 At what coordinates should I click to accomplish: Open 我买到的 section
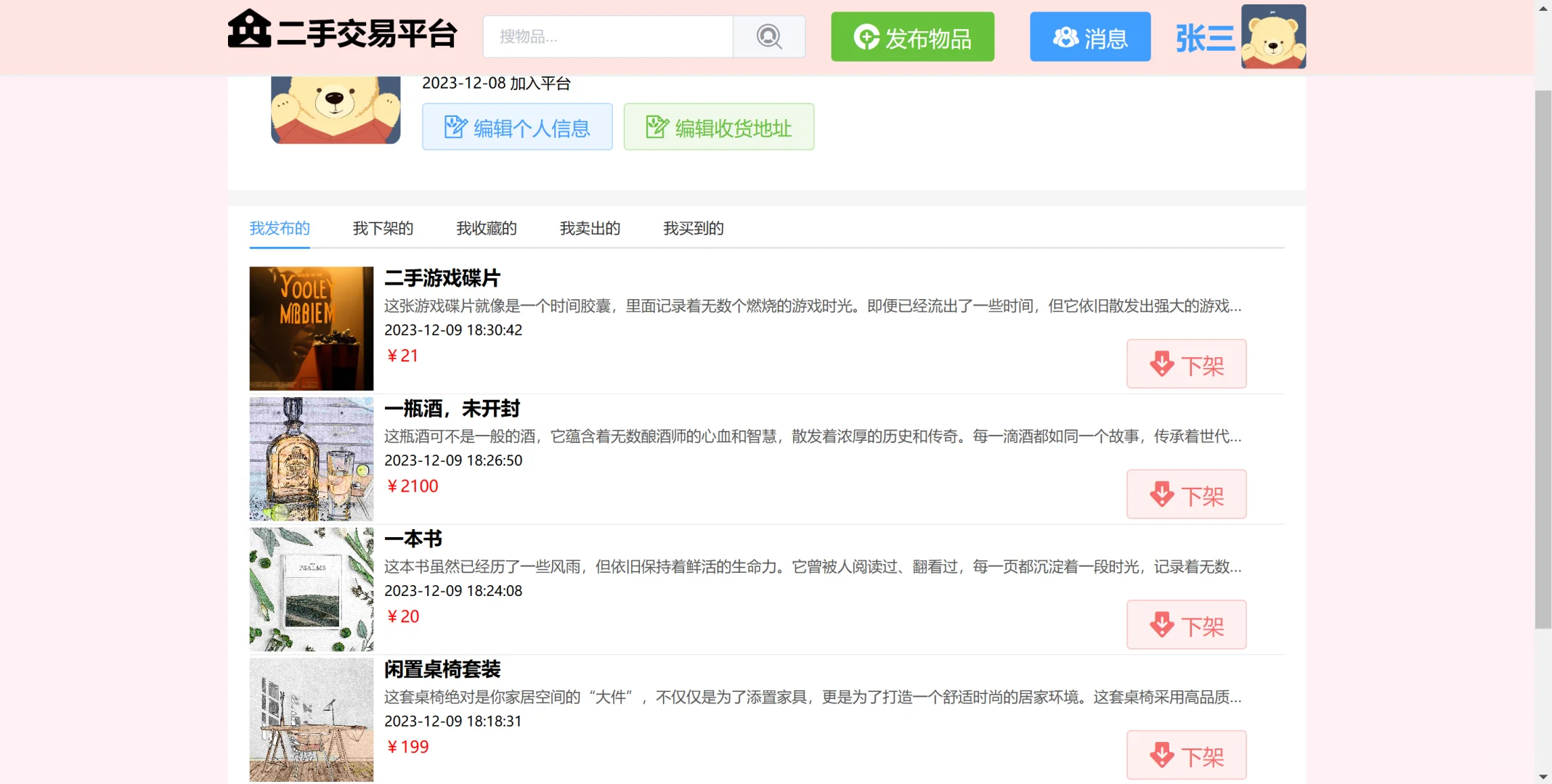693,228
